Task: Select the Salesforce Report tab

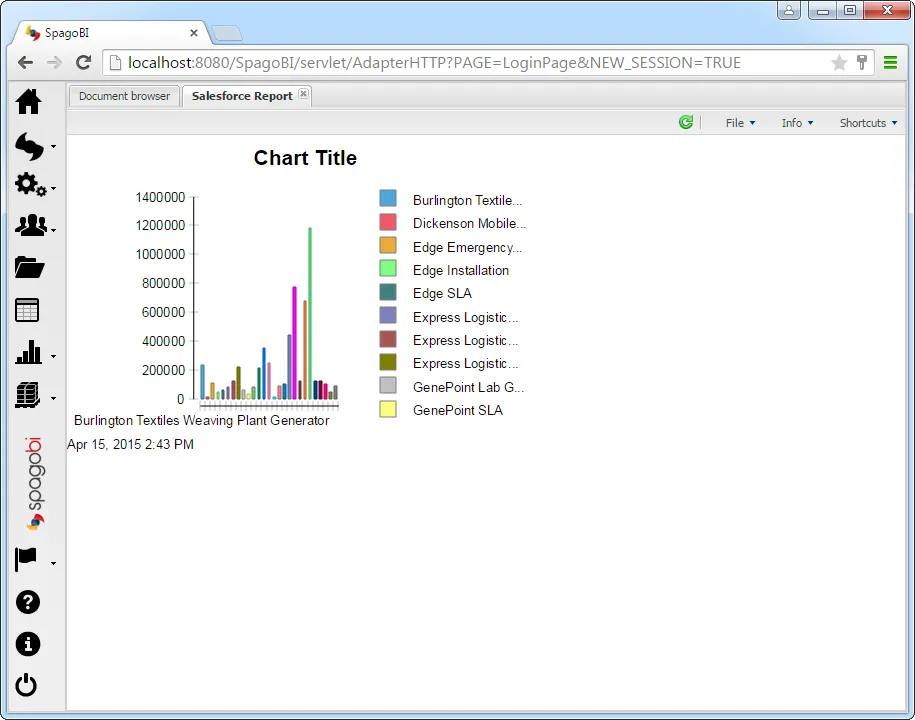Action: [239, 95]
